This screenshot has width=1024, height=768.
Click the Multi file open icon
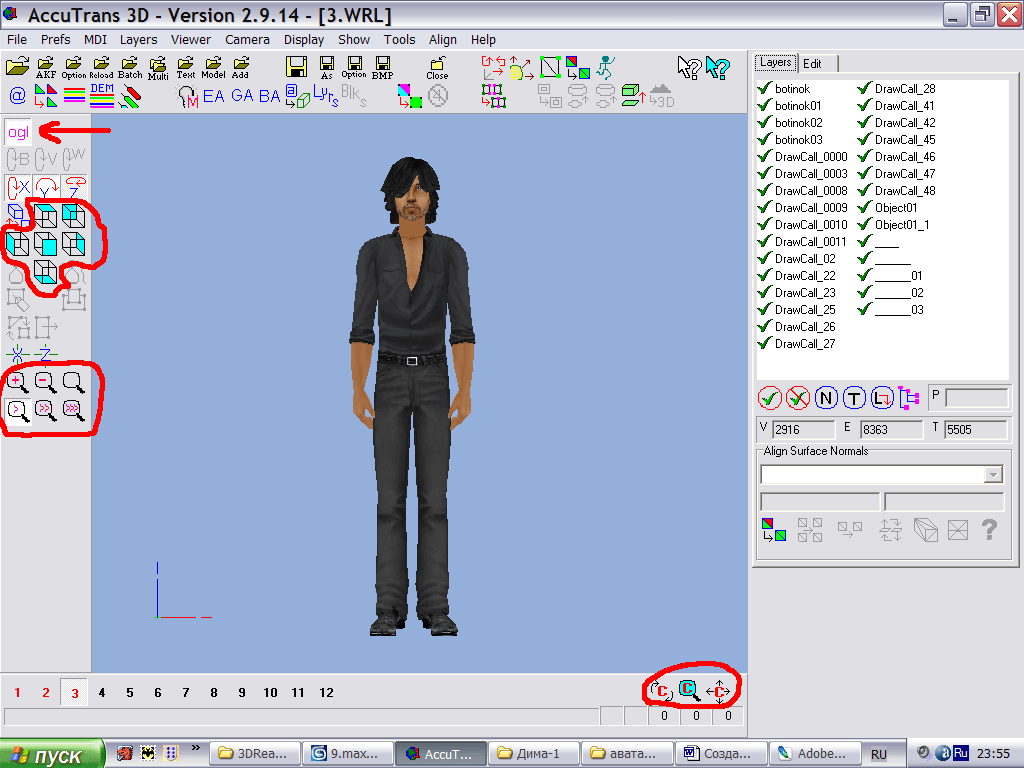(x=158, y=69)
